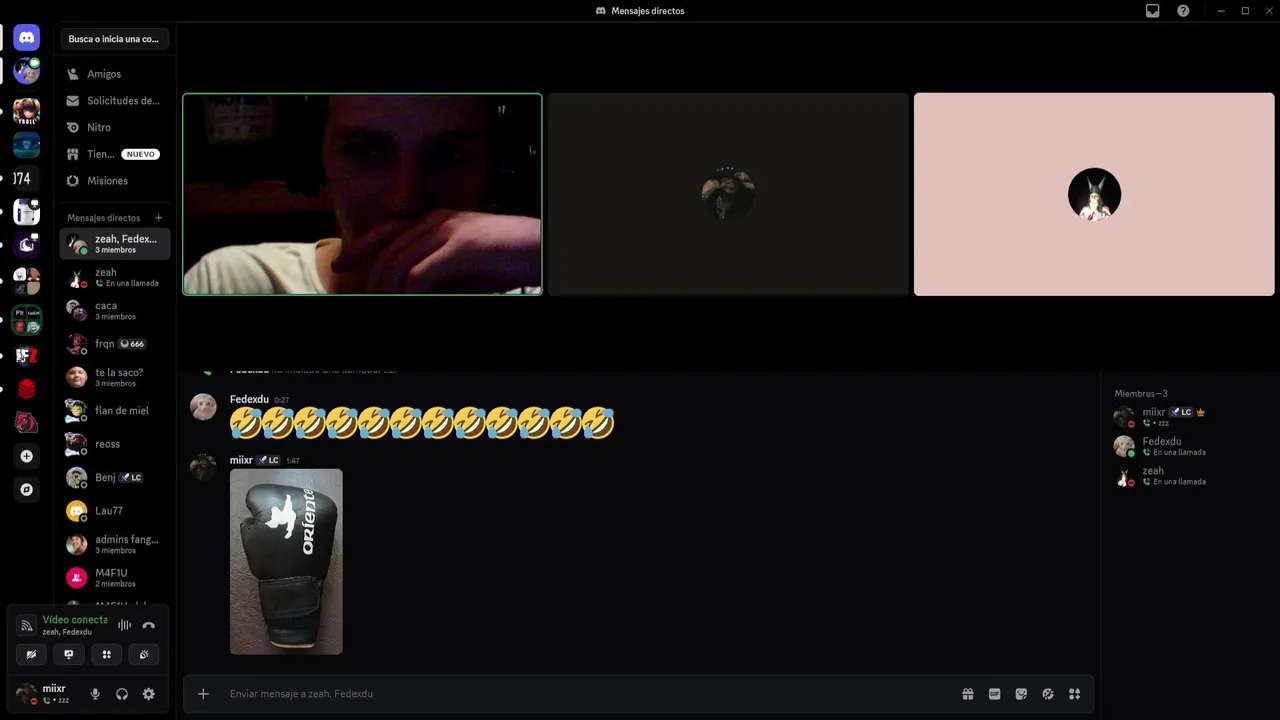Image resolution: width=1280 pixels, height=720 pixels.
Task: Explore discoverable servers compass icon
Action: pyautogui.click(x=27, y=490)
